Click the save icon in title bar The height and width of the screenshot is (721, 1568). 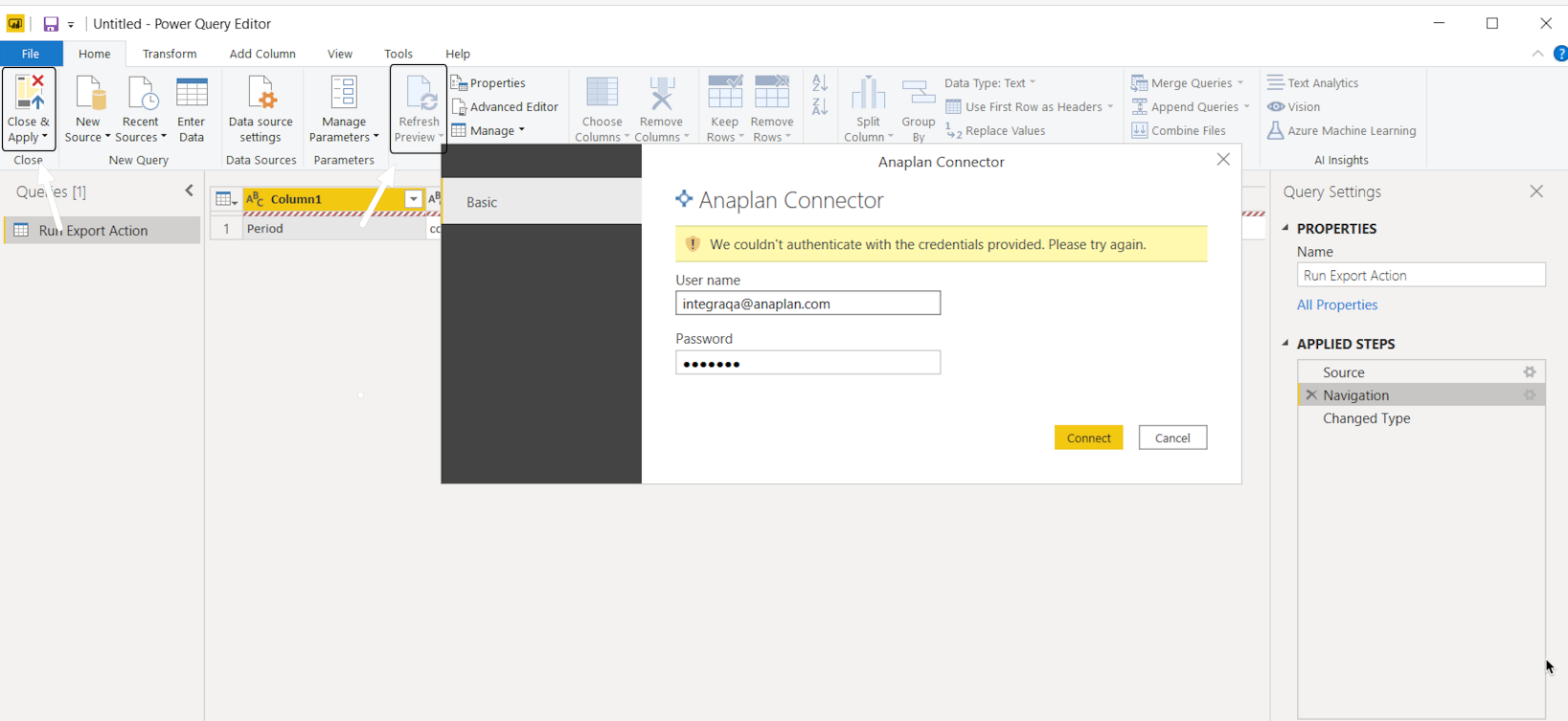click(51, 24)
